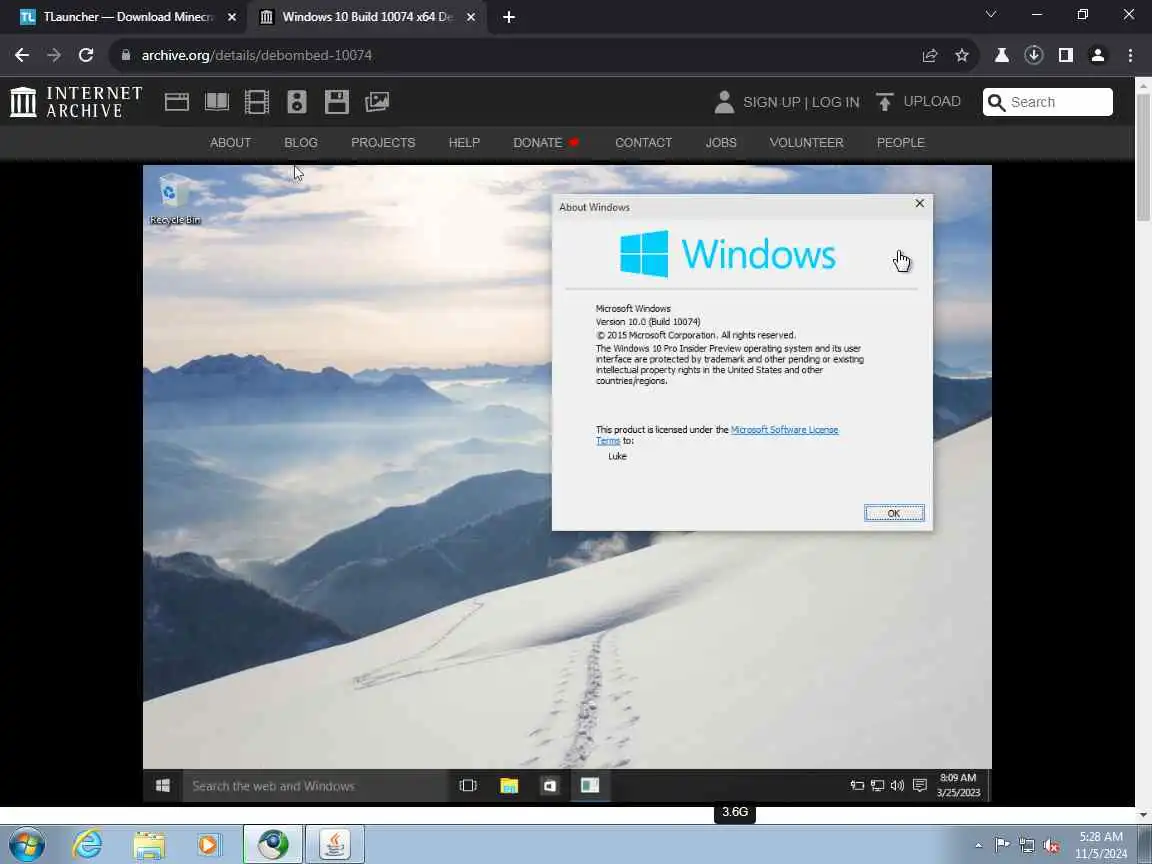Click SIGN UP link
Screen dimensions: 1152x864
point(771,102)
